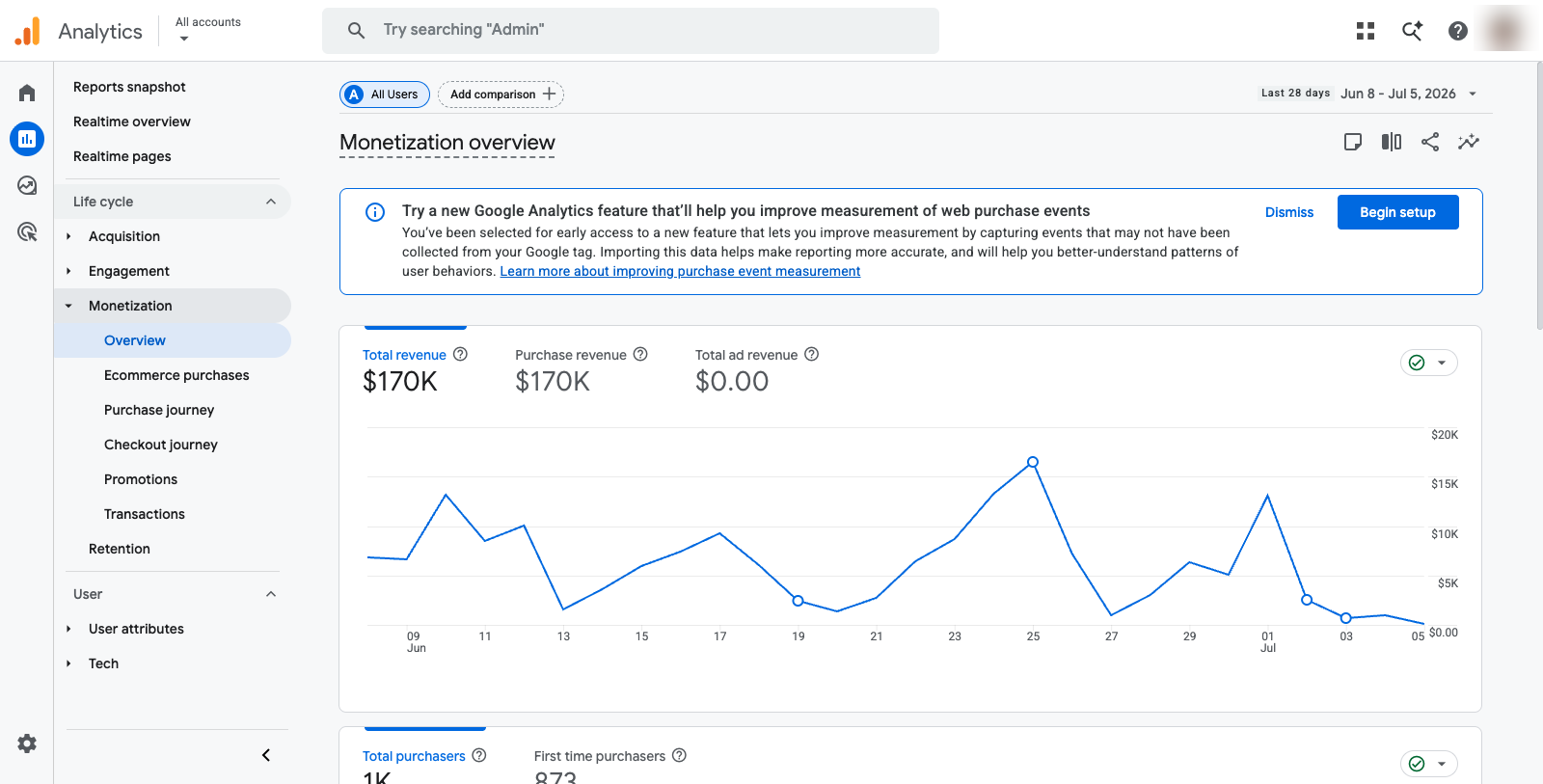Screen dimensions: 1543x784
Task: Open the Home icon in left rail
Action: coord(27,93)
